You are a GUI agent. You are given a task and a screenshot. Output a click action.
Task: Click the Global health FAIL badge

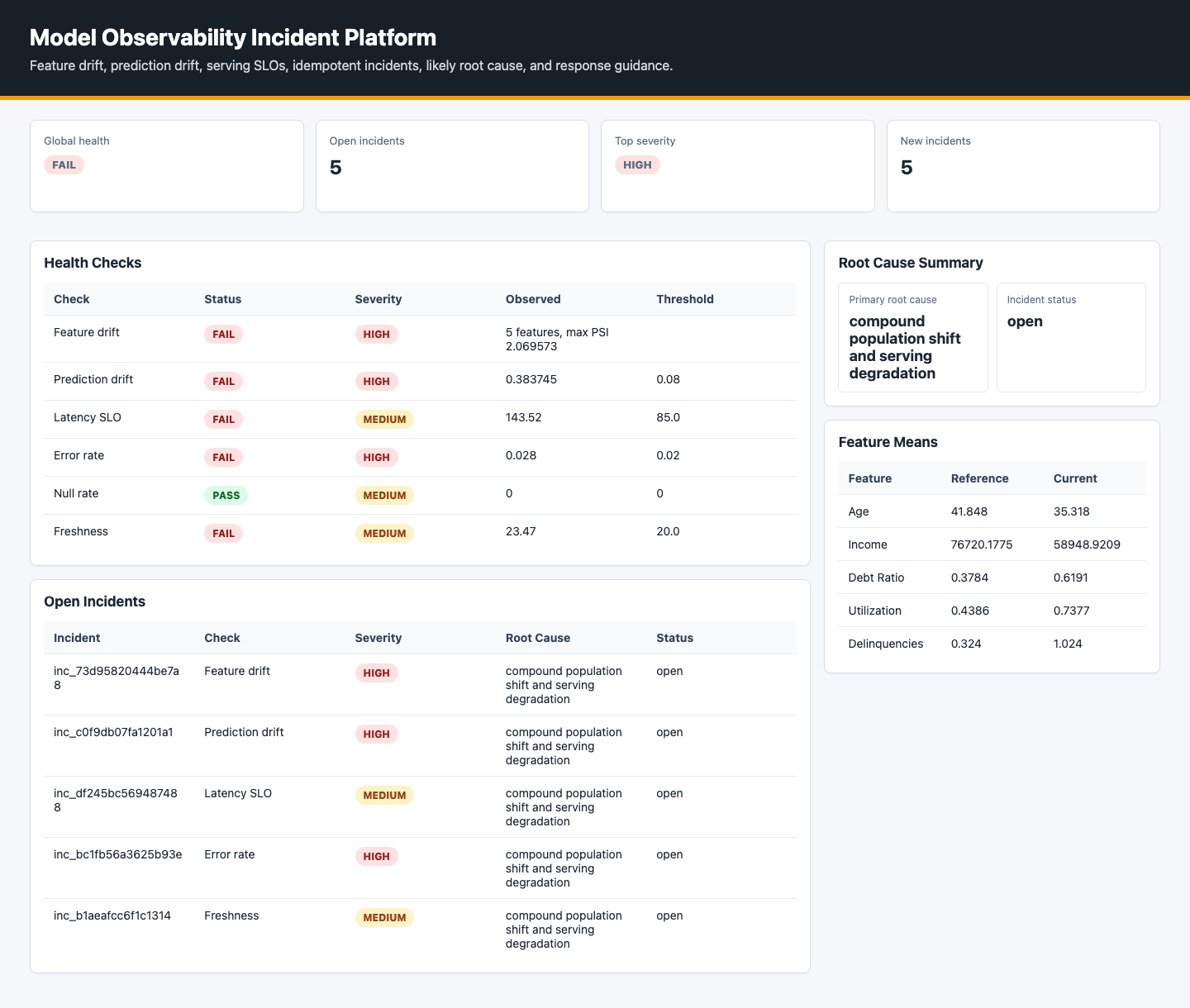click(x=64, y=165)
